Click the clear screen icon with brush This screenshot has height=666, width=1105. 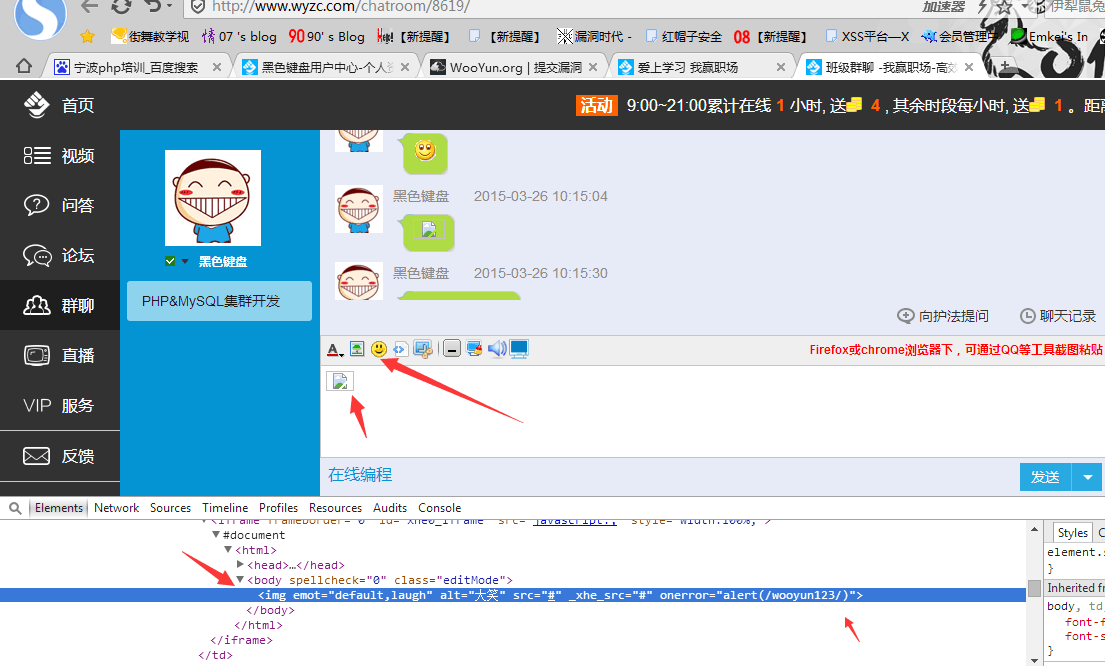click(474, 349)
